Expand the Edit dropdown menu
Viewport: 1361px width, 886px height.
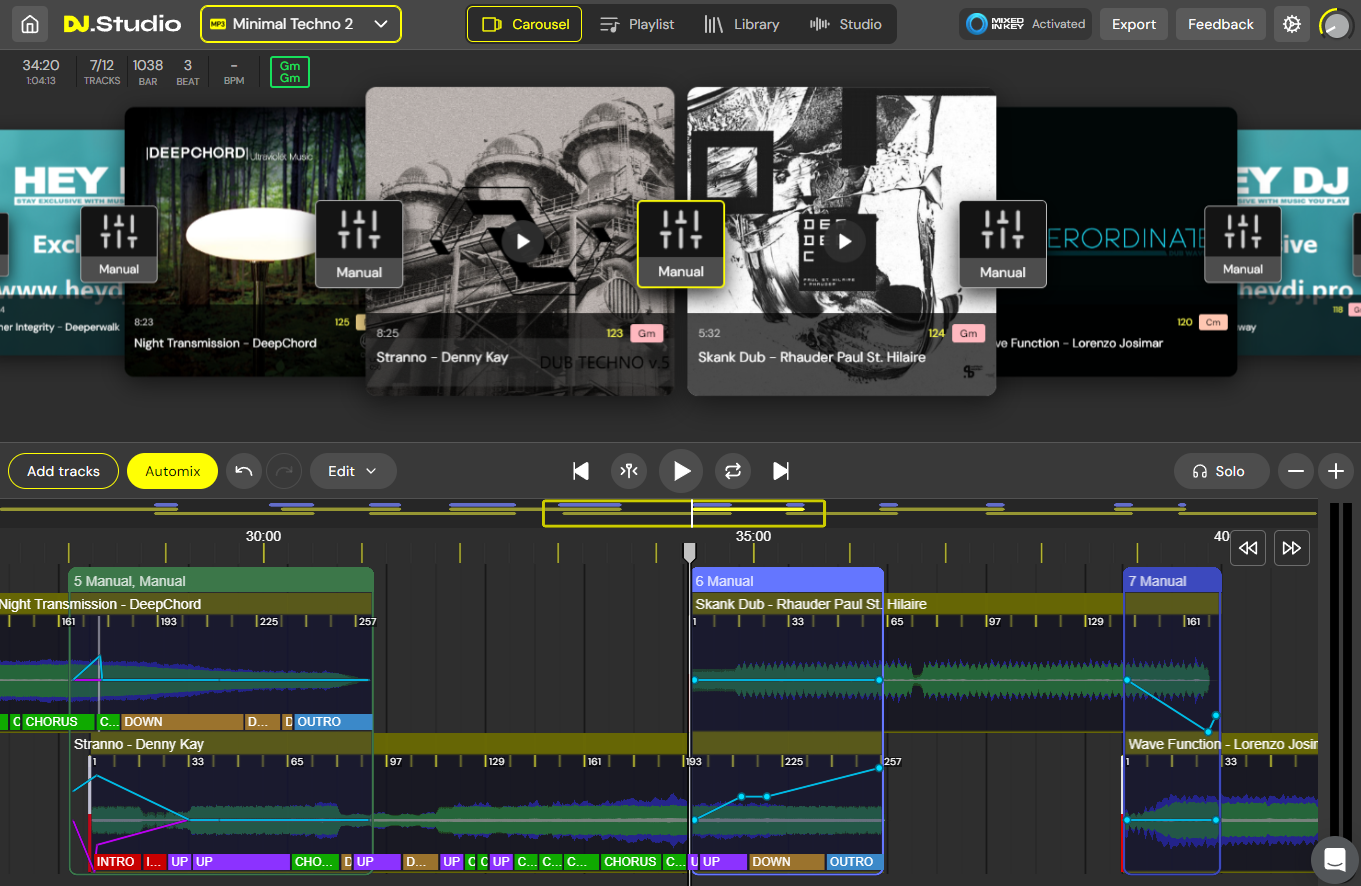[x=353, y=471]
